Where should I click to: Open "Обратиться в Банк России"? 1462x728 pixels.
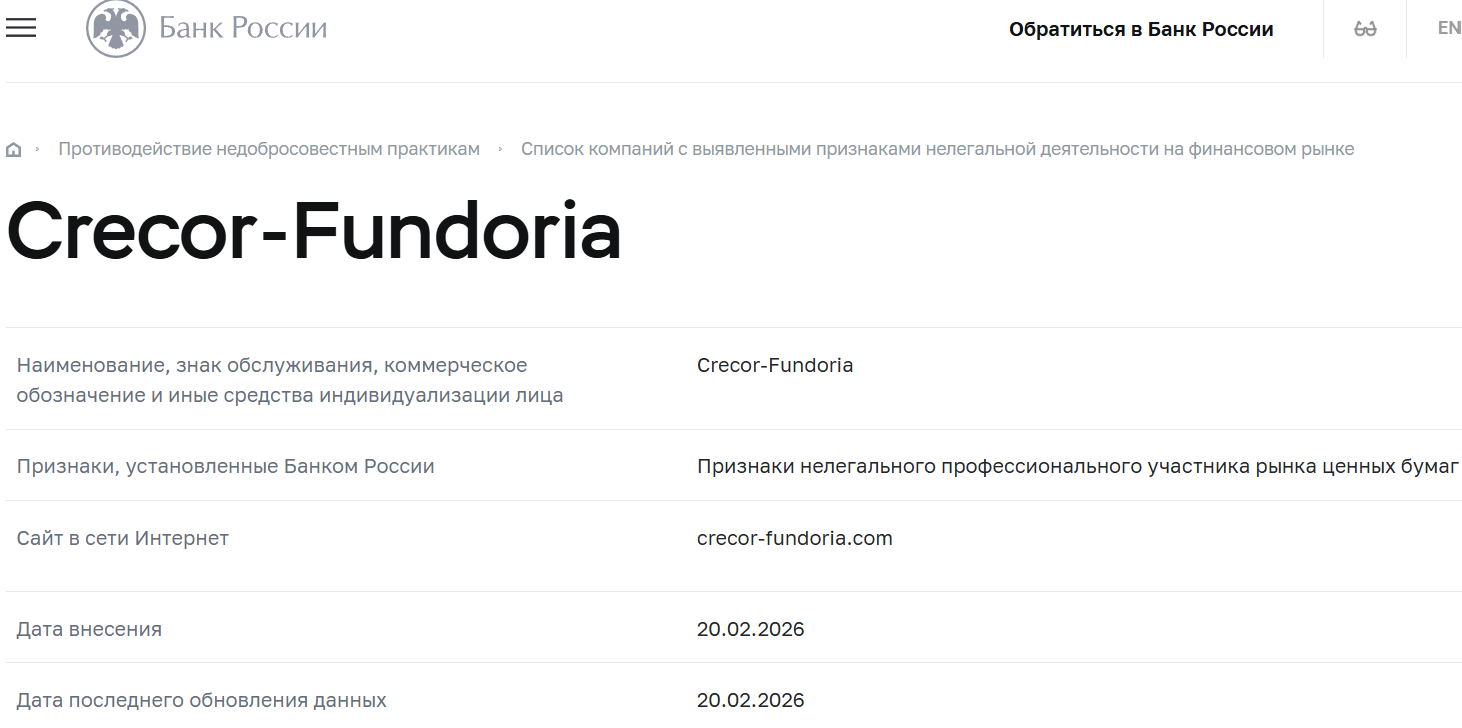tap(1143, 29)
